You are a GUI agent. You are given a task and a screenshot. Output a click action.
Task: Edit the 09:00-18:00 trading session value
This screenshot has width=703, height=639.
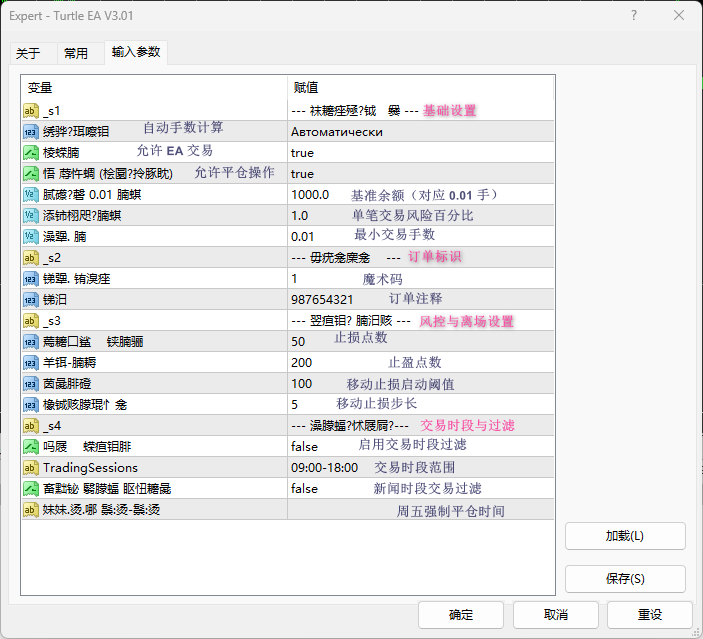pos(421,468)
